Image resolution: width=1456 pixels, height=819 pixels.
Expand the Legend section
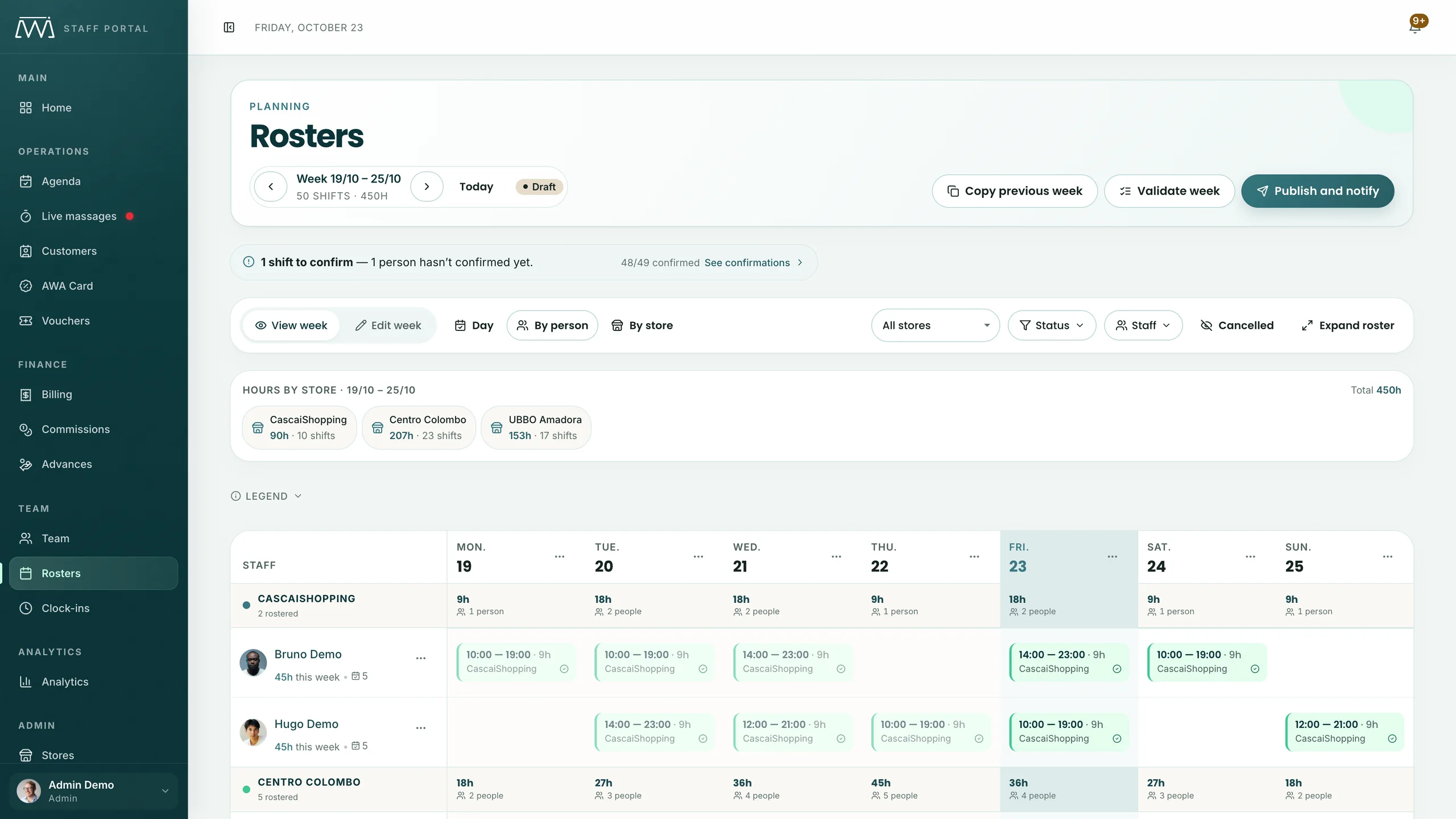[x=266, y=496]
